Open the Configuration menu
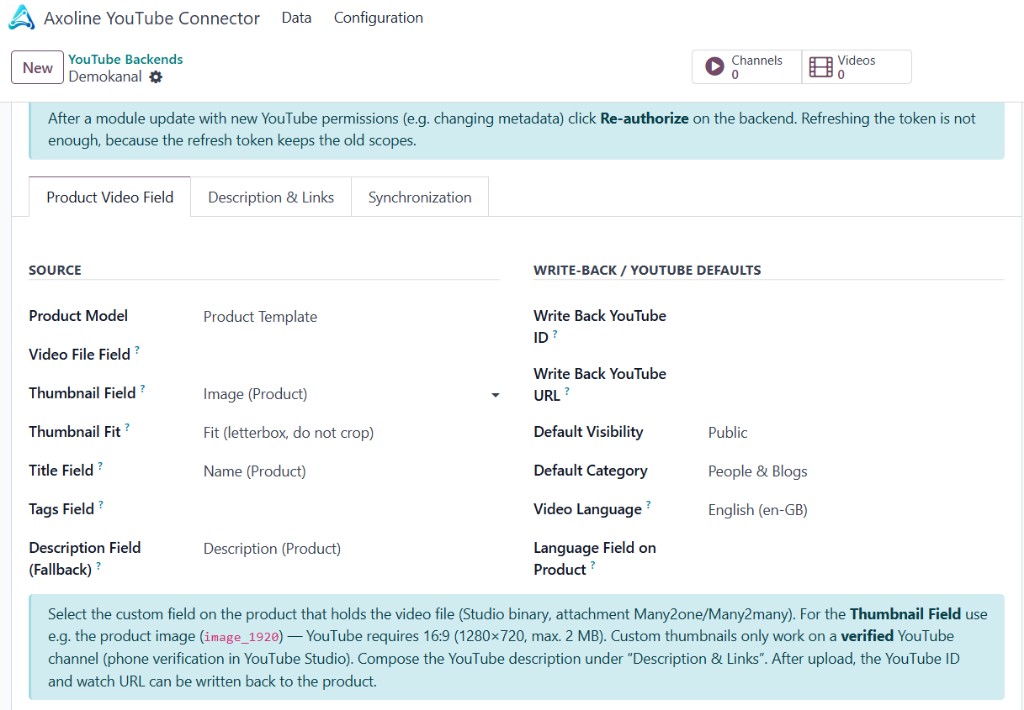This screenshot has width=1024, height=710. (x=379, y=18)
